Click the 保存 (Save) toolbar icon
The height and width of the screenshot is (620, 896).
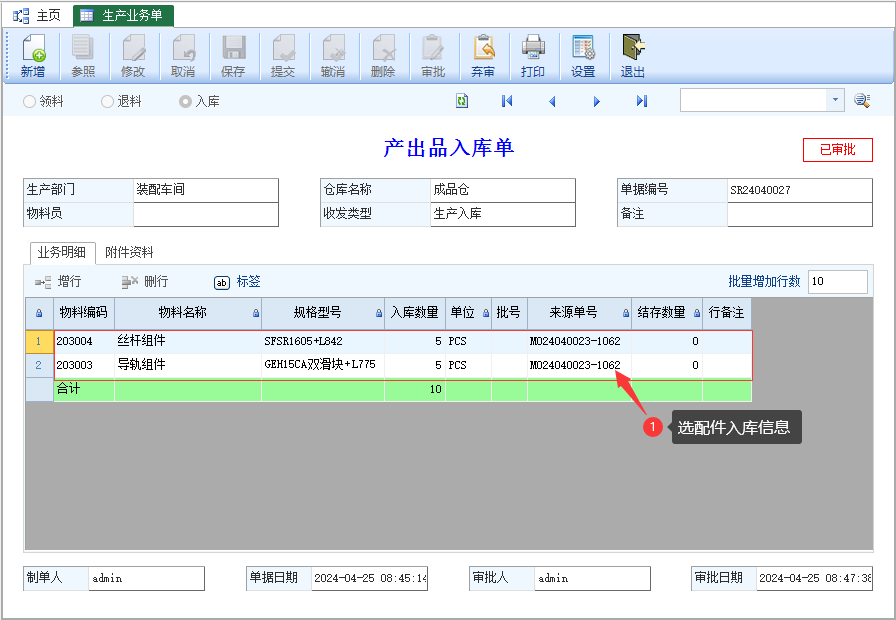tap(233, 56)
